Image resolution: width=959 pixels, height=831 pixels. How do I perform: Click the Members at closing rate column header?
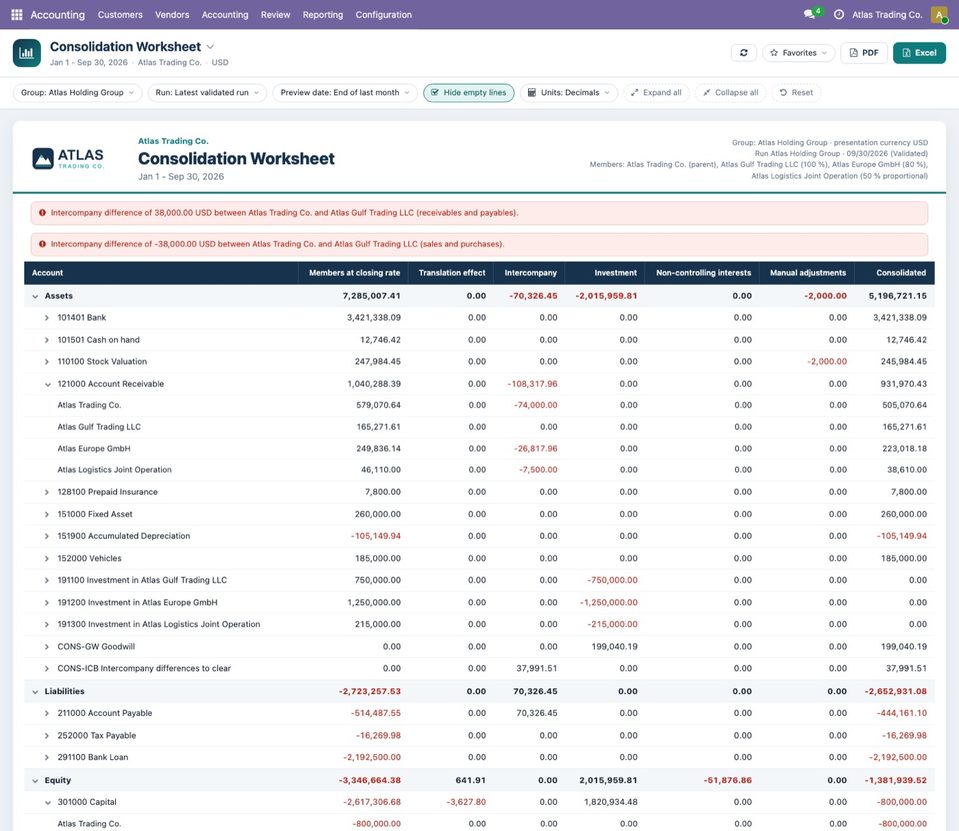pos(354,273)
